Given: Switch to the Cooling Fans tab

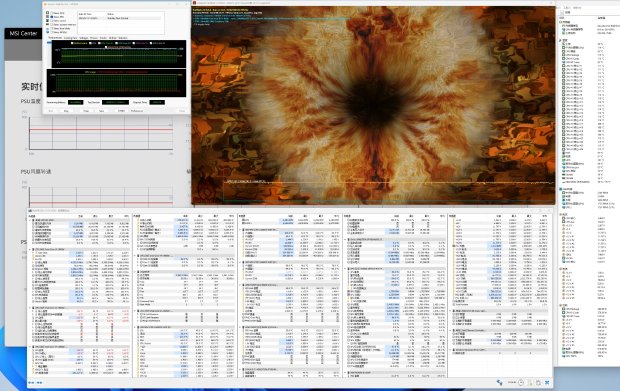Looking at the screenshot, I should pyautogui.click(x=70, y=38).
